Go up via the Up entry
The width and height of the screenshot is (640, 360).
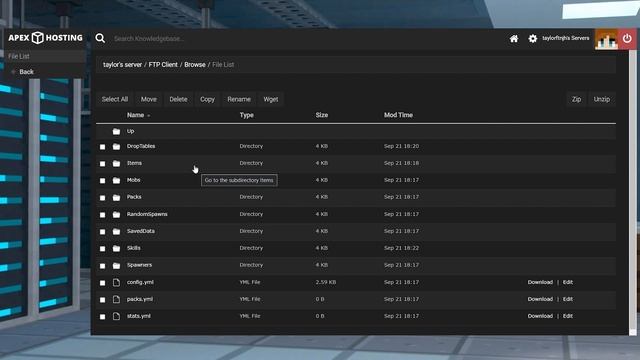[x=130, y=131]
